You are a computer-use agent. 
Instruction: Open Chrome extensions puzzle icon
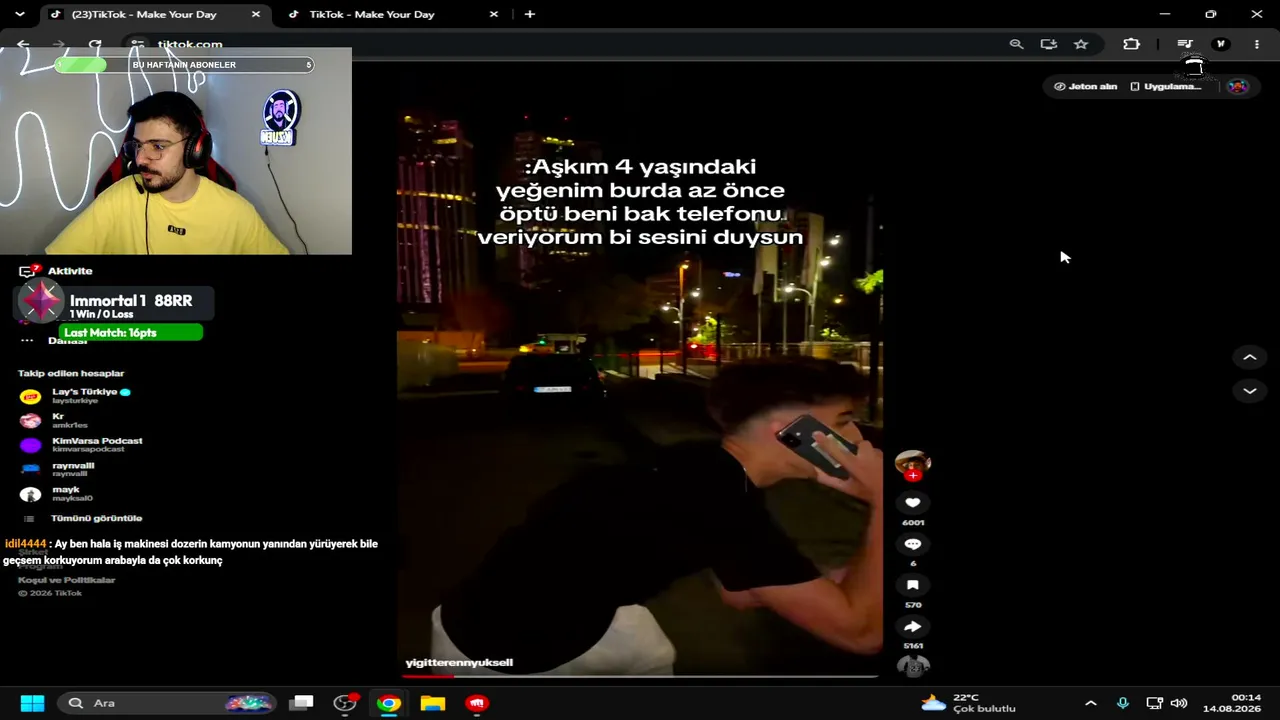click(1132, 44)
